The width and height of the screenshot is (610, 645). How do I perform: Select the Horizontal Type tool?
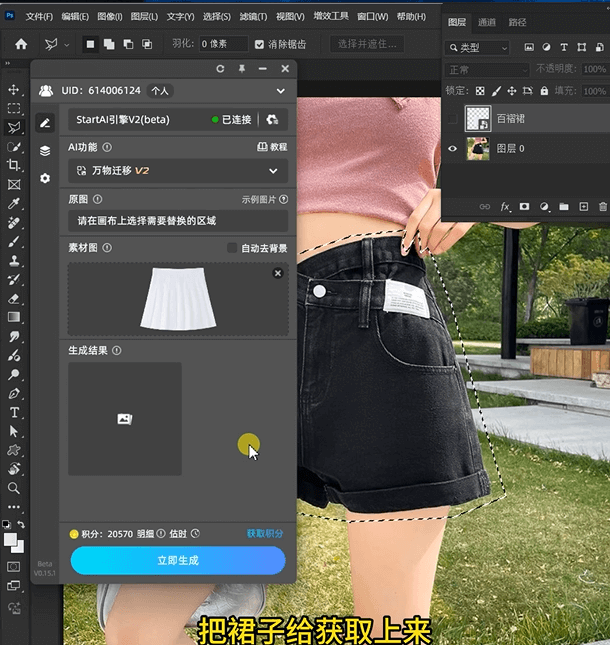14,412
